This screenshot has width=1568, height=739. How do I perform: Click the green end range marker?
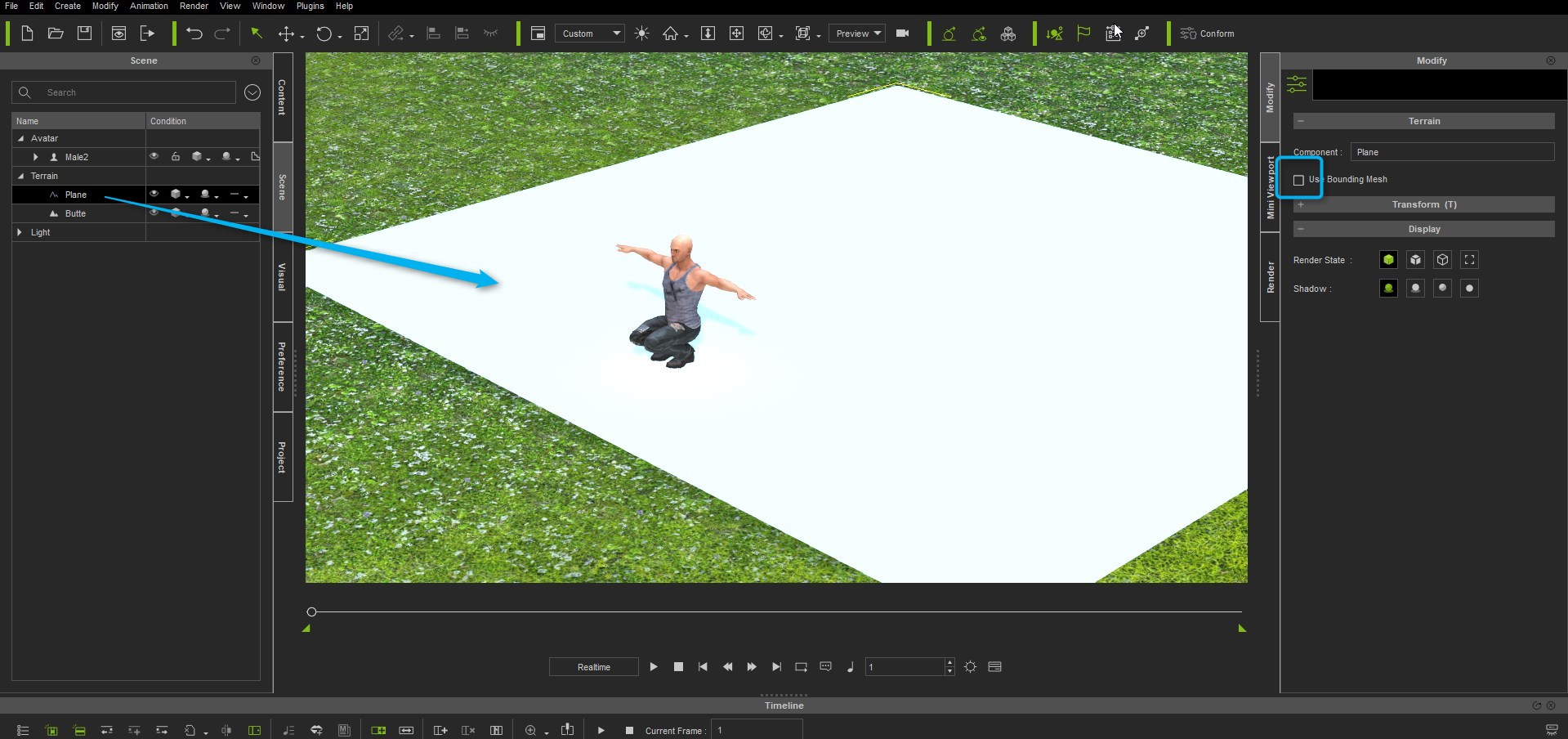(1242, 629)
